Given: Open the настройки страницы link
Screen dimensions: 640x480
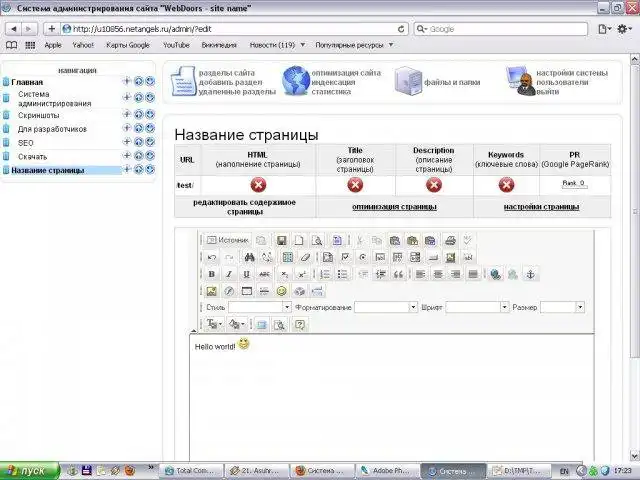Looking at the screenshot, I should coord(541,207).
